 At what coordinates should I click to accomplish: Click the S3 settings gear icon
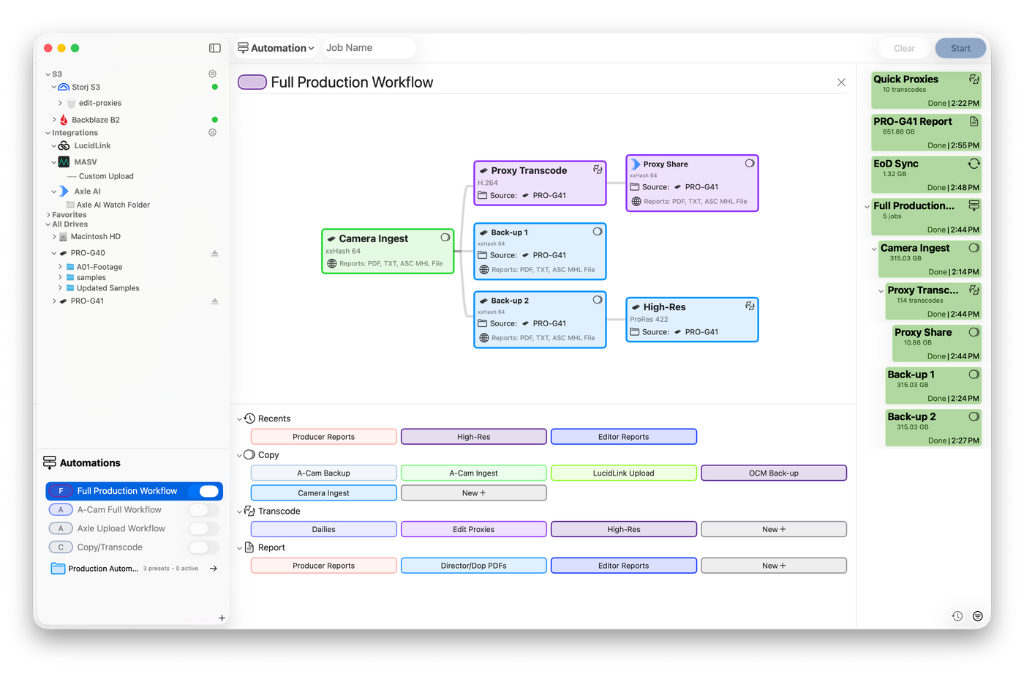[x=212, y=74]
